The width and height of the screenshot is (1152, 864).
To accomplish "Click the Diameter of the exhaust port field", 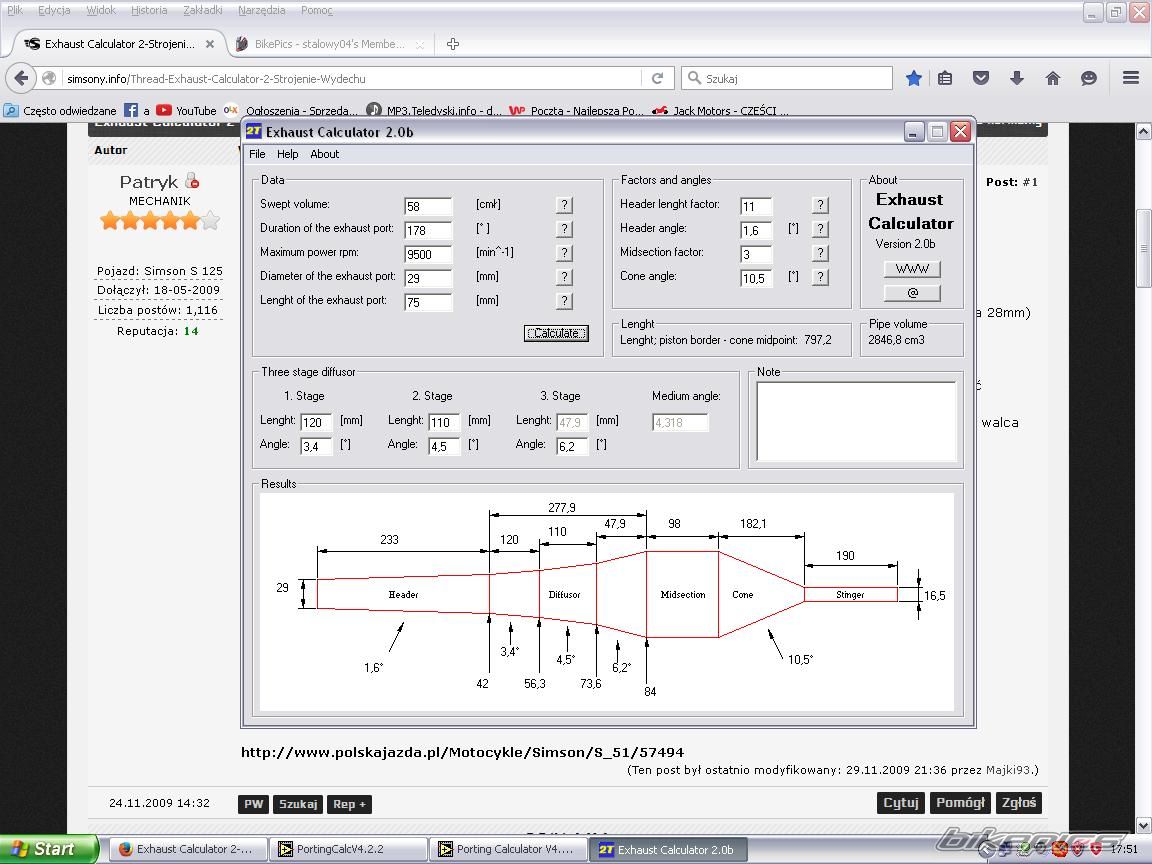I will (x=428, y=278).
